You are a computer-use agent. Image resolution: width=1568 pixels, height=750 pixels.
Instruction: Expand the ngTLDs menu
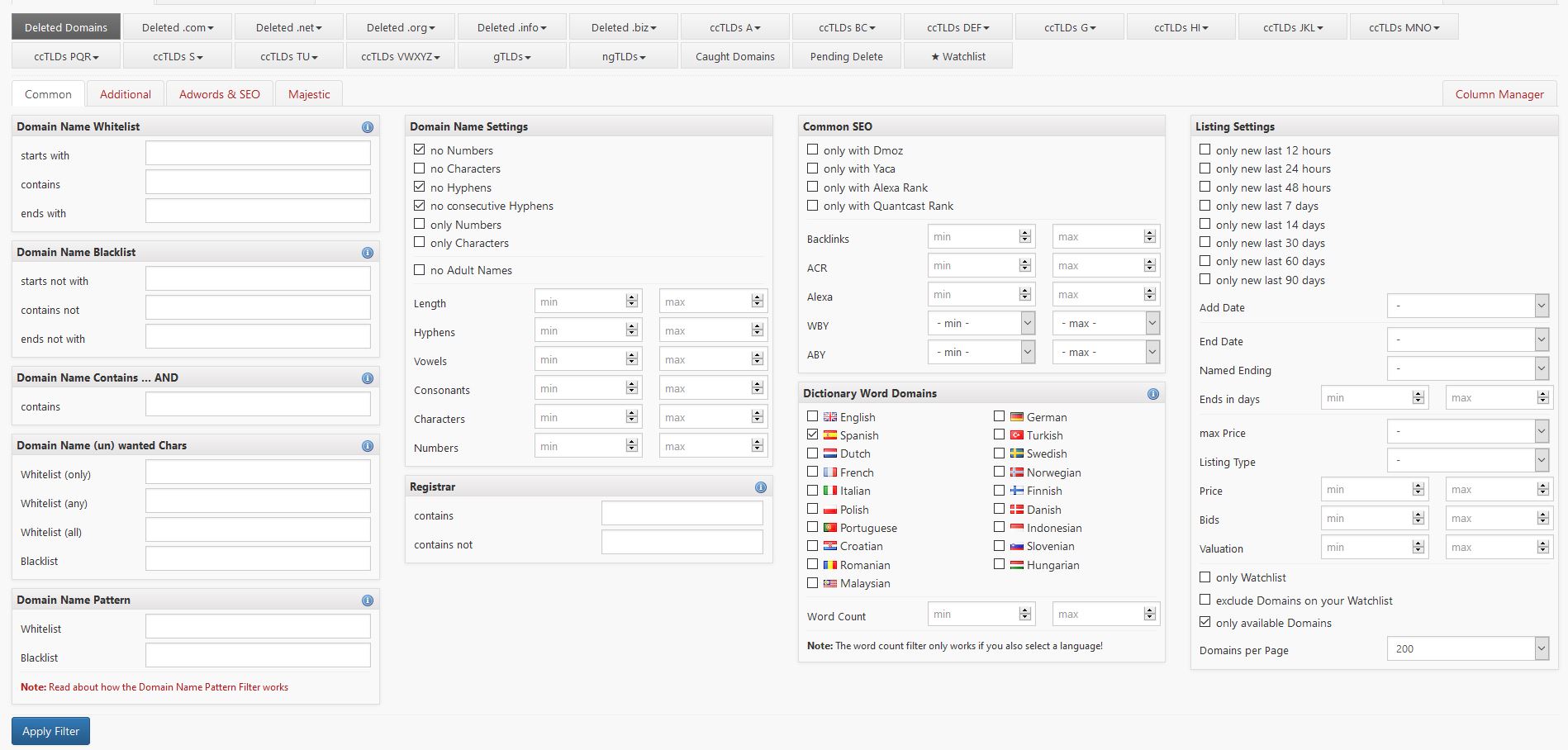click(624, 56)
